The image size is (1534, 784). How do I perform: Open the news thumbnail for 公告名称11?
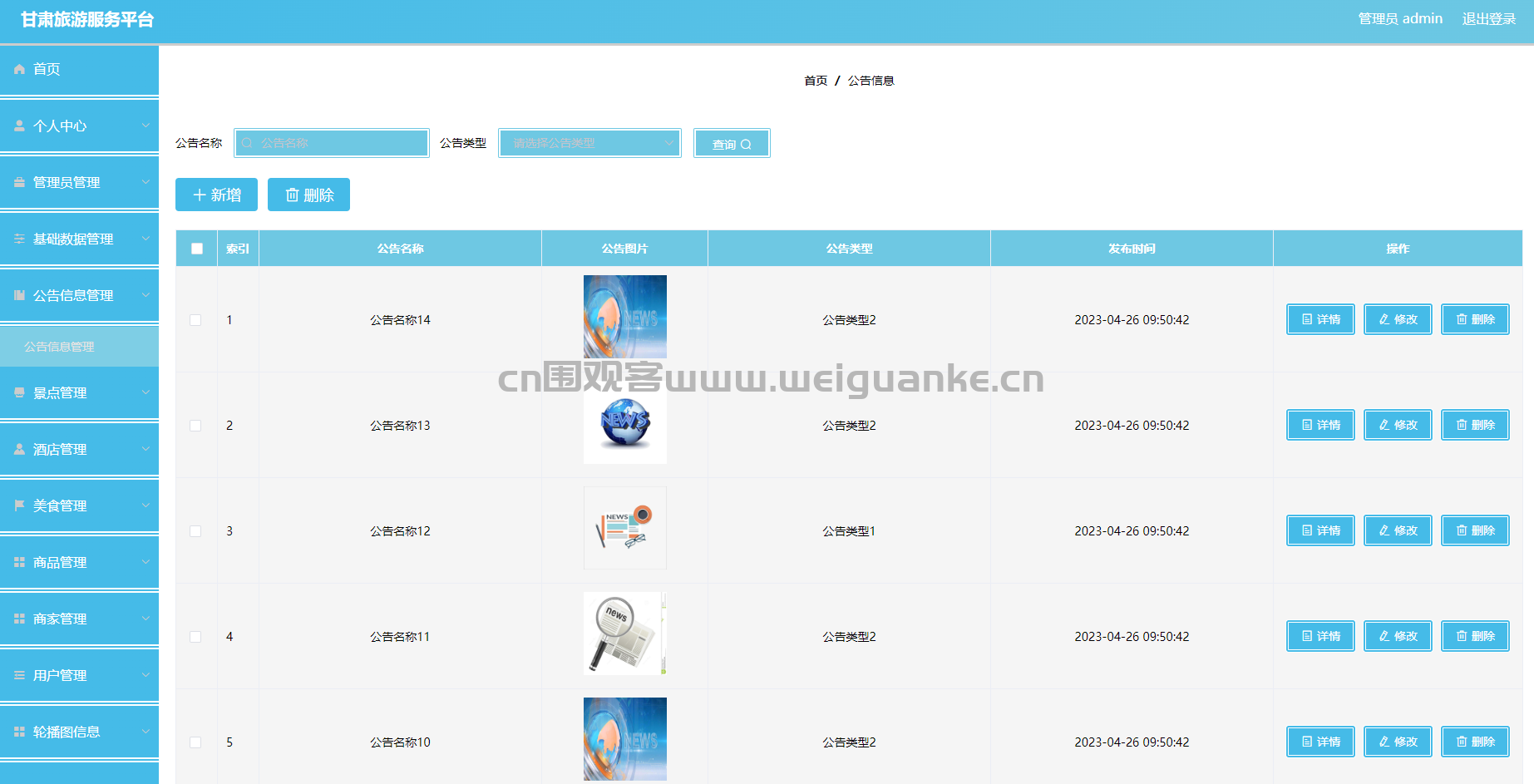(x=624, y=634)
